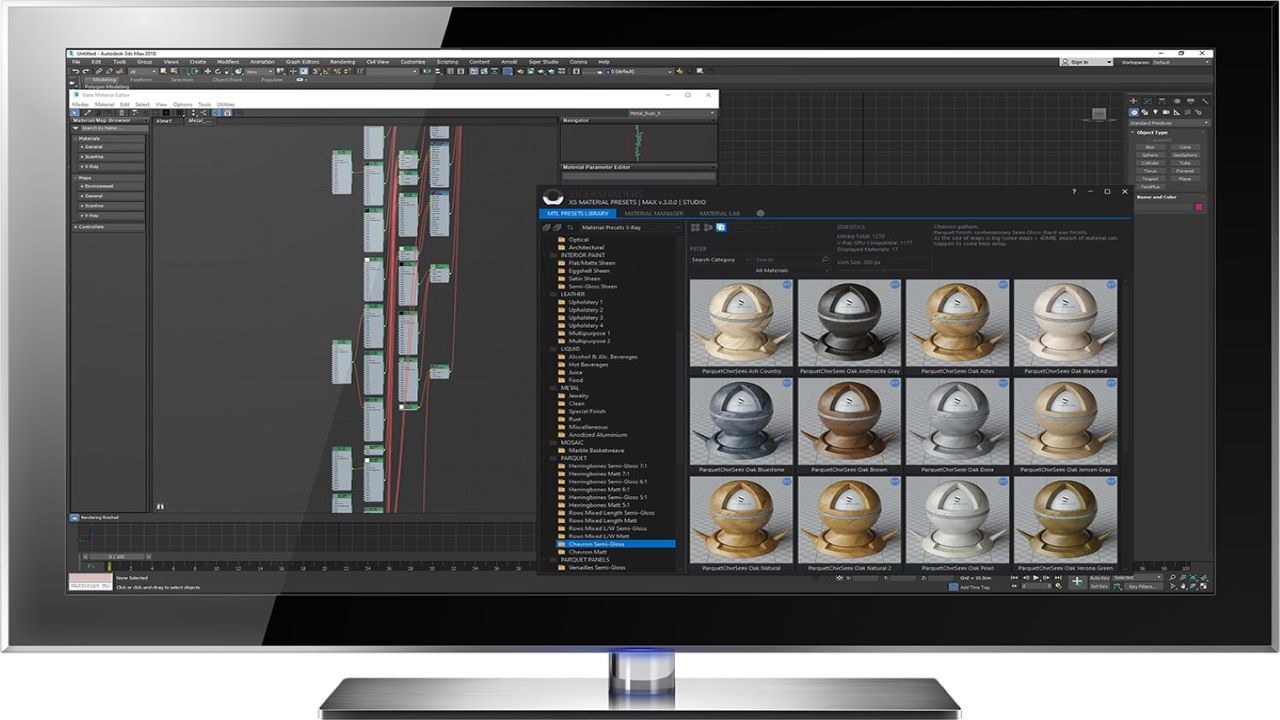The image size is (1280, 720).
Task: Collapse the PARQUET category in the tree
Action: click(x=544, y=458)
